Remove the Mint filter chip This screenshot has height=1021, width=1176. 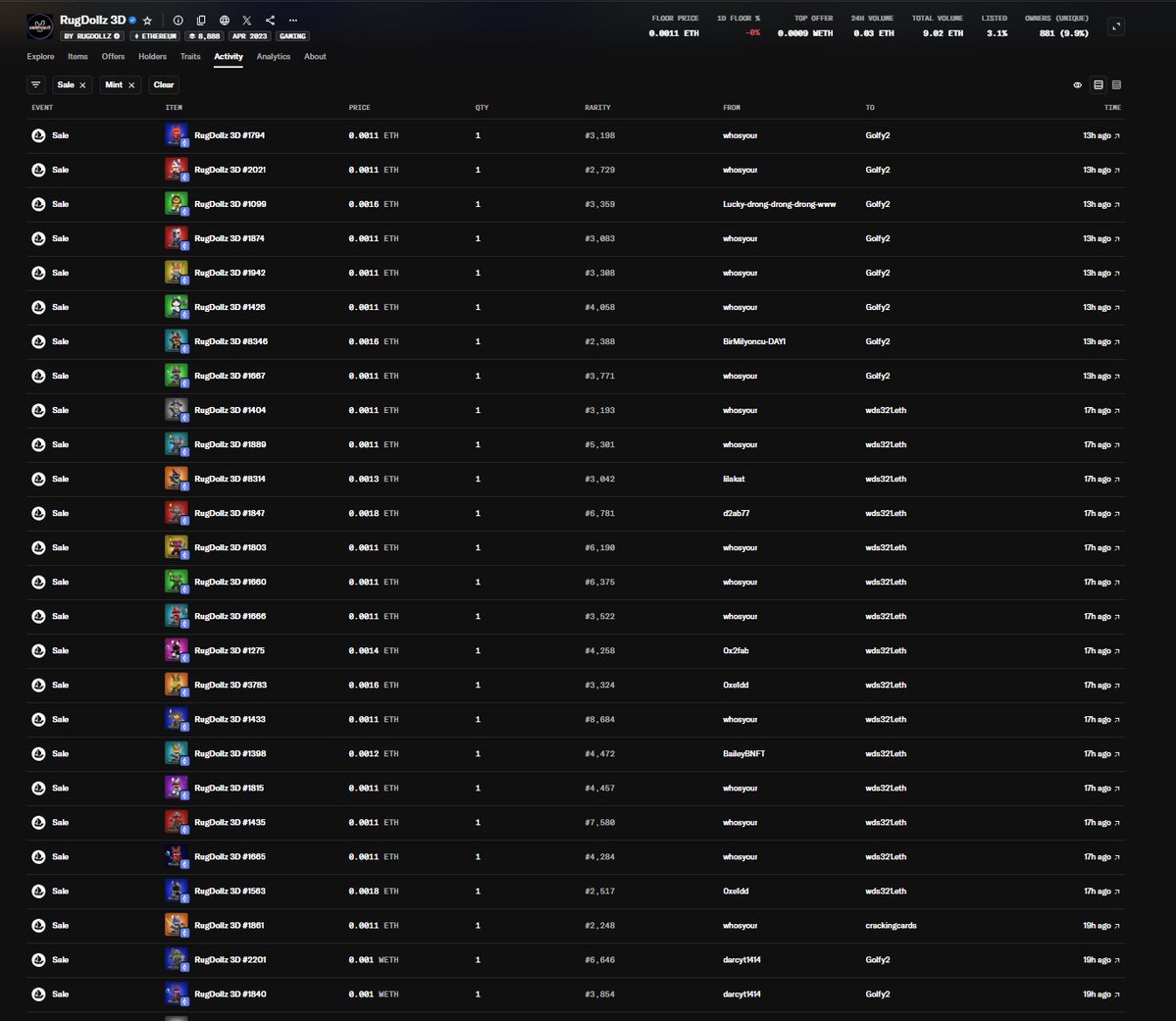pos(131,85)
